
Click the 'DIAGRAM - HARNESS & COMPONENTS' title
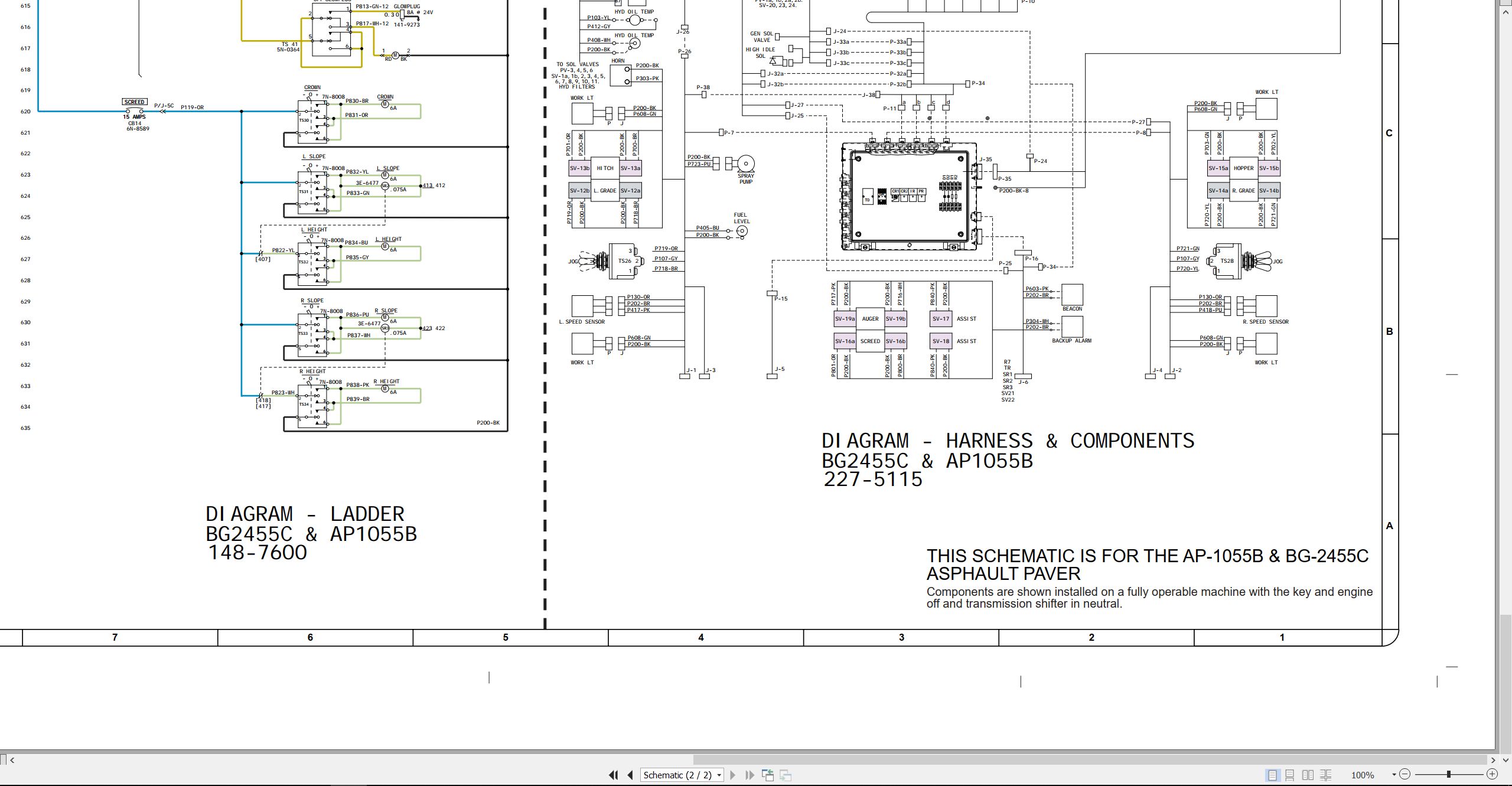click(1008, 441)
